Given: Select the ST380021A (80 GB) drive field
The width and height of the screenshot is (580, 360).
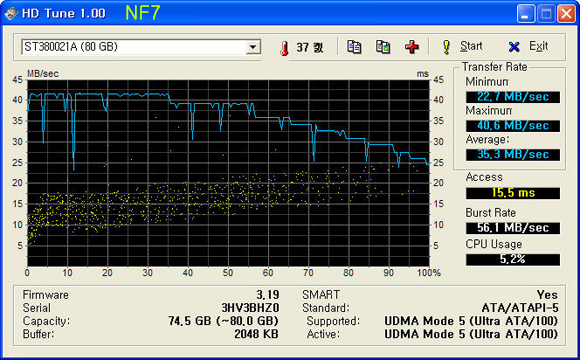Looking at the screenshot, I should [x=141, y=47].
